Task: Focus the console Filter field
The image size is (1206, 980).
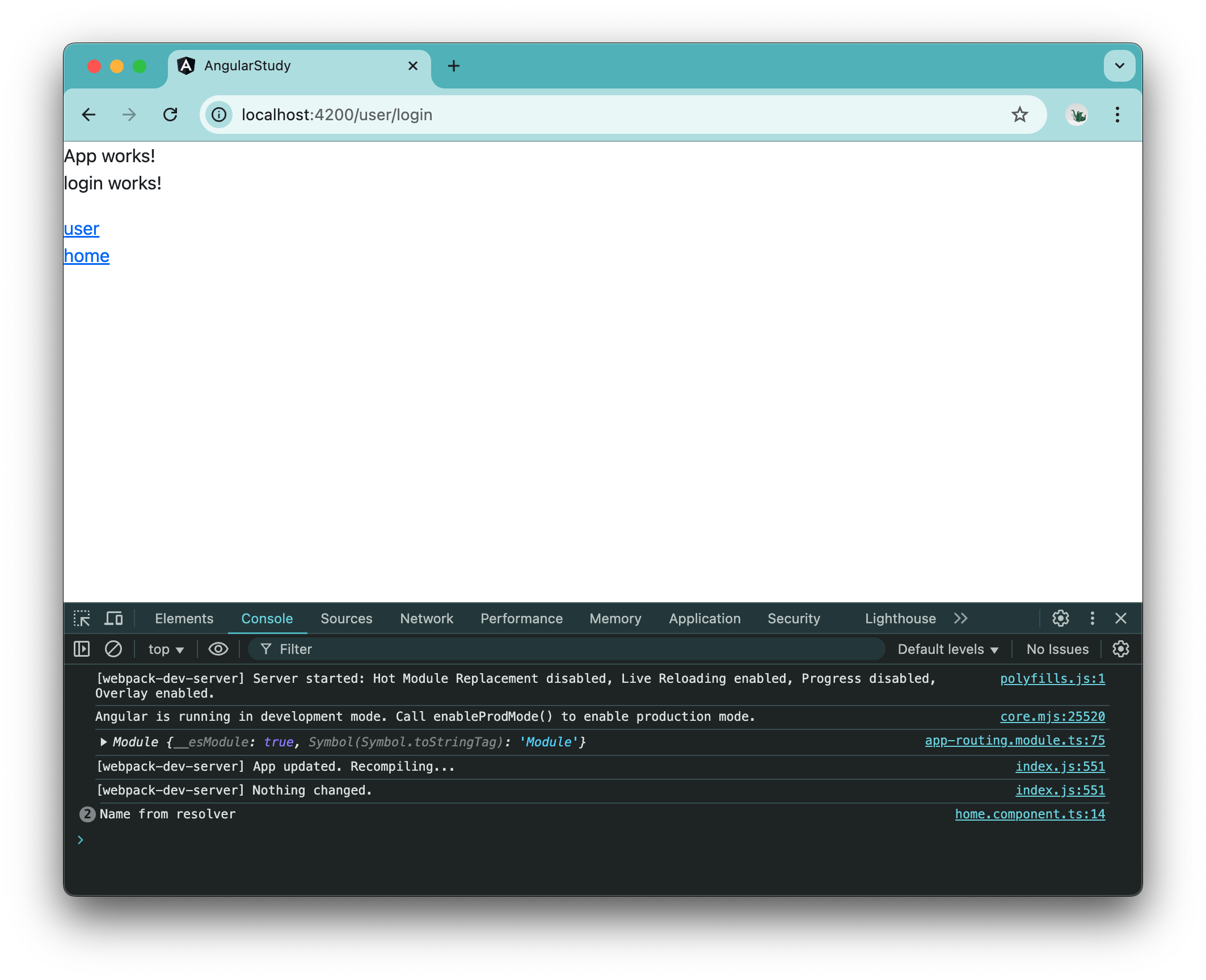Action: tap(397, 649)
